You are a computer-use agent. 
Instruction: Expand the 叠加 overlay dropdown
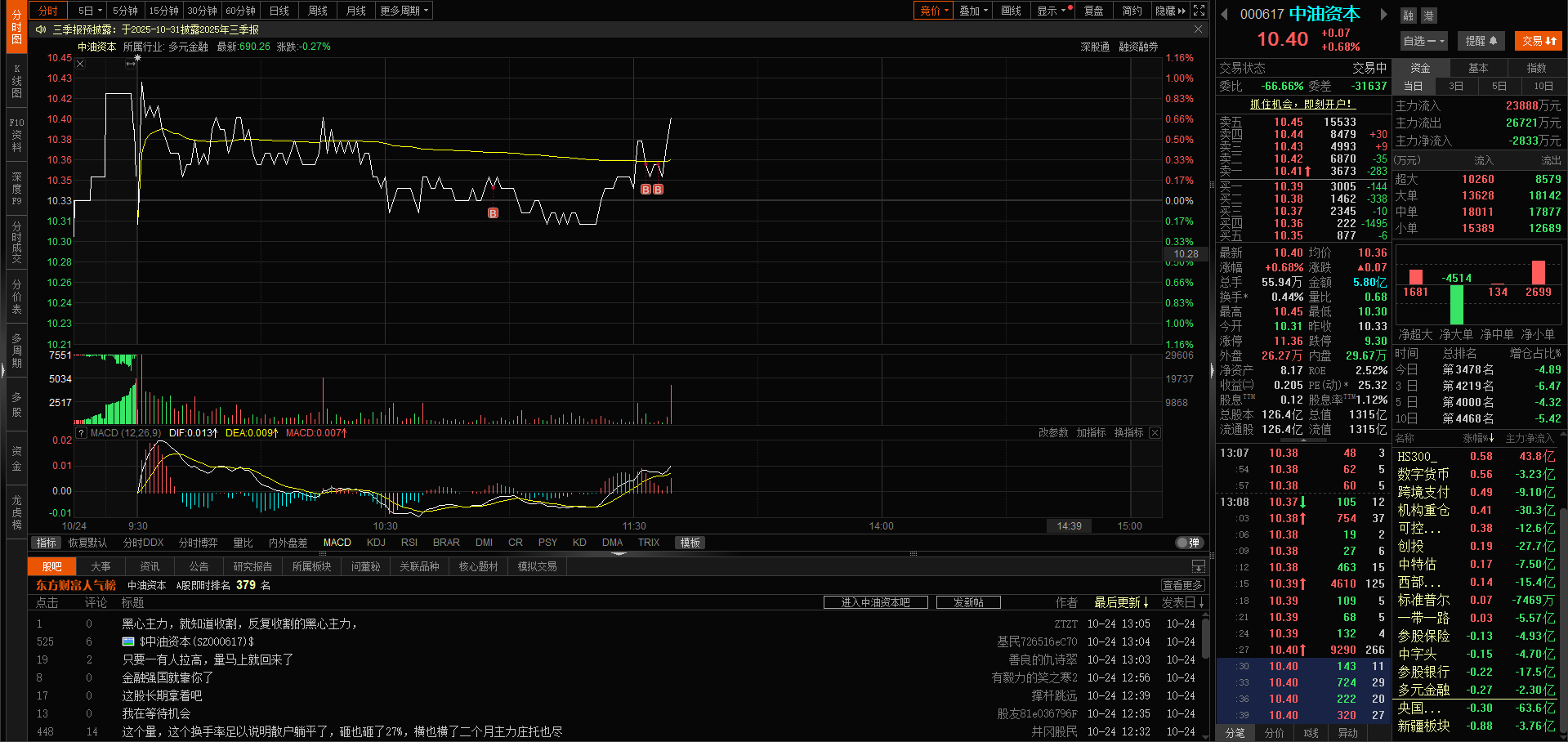point(973,11)
